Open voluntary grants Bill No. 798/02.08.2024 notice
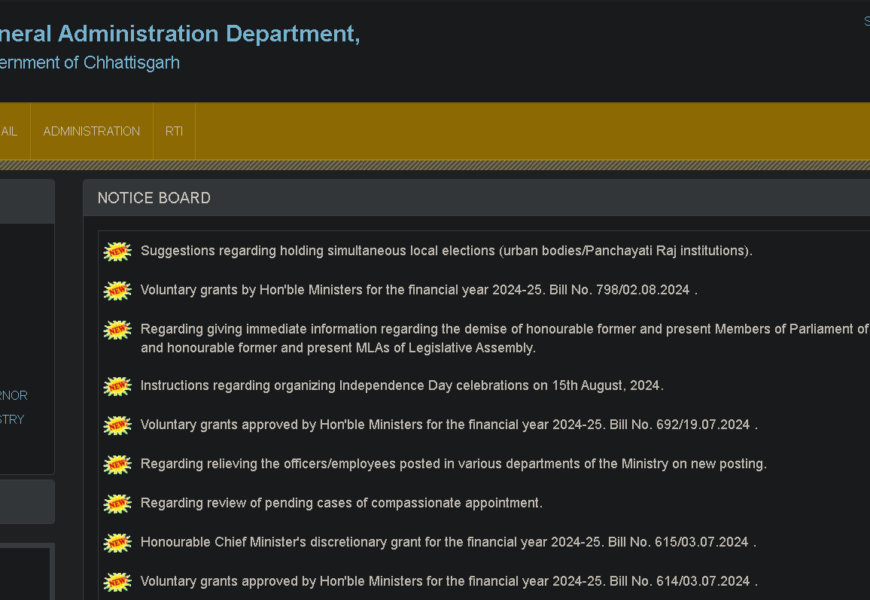This screenshot has width=870, height=600. click(415, 290)
